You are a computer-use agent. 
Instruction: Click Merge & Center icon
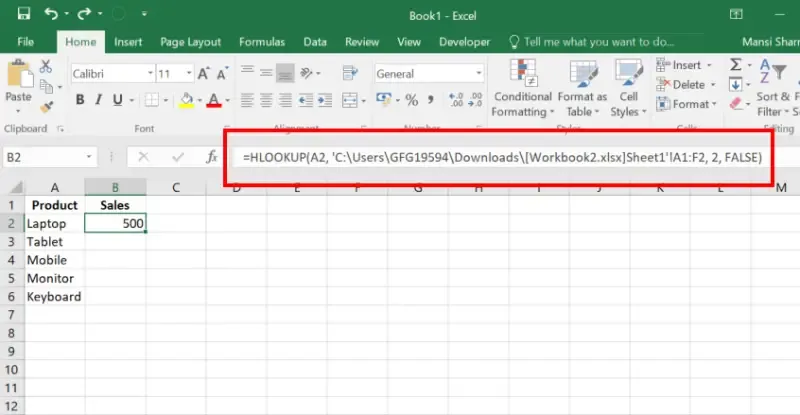(x=349, y=100)
